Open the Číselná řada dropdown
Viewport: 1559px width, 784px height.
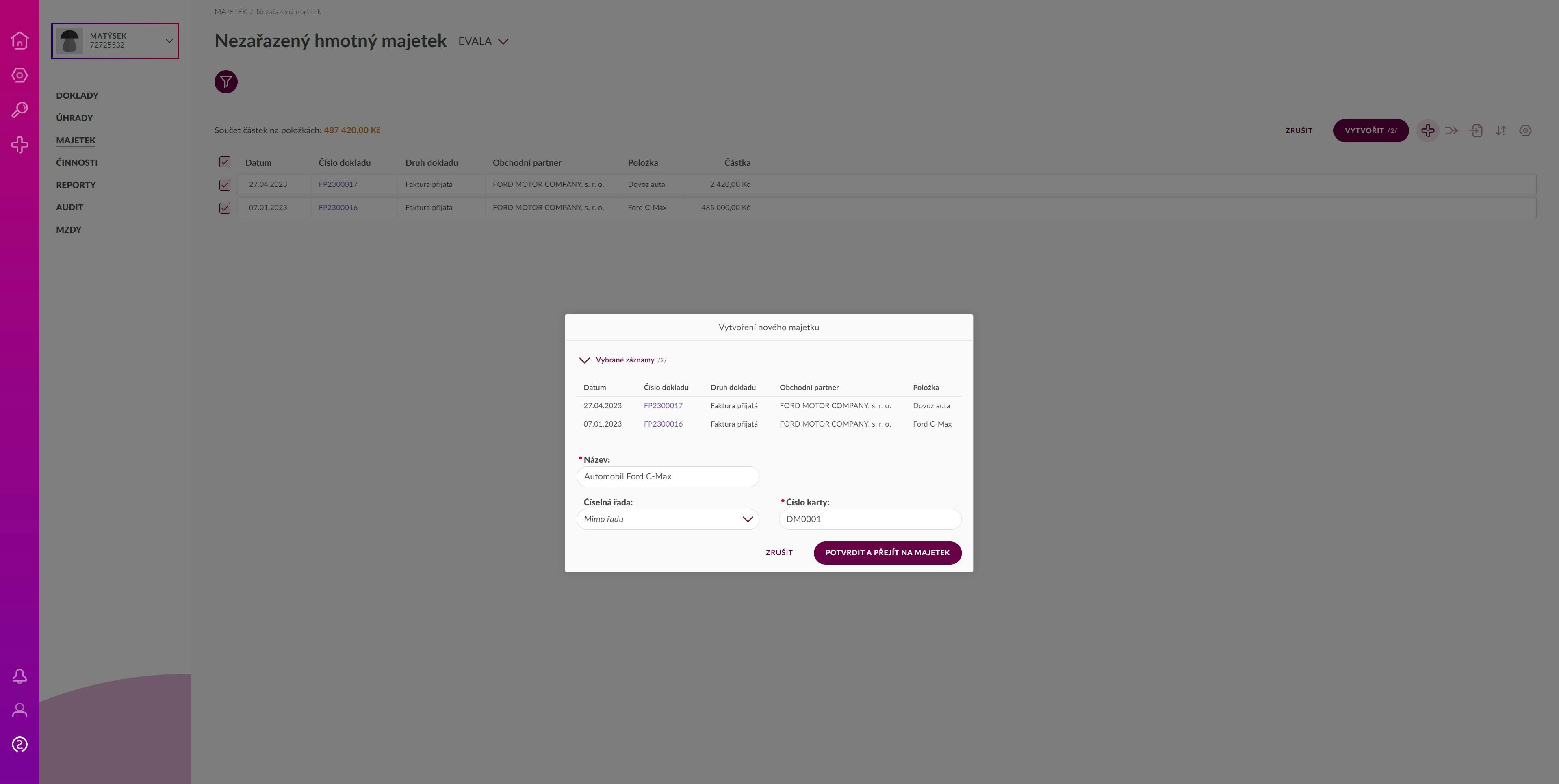point(668,519)
